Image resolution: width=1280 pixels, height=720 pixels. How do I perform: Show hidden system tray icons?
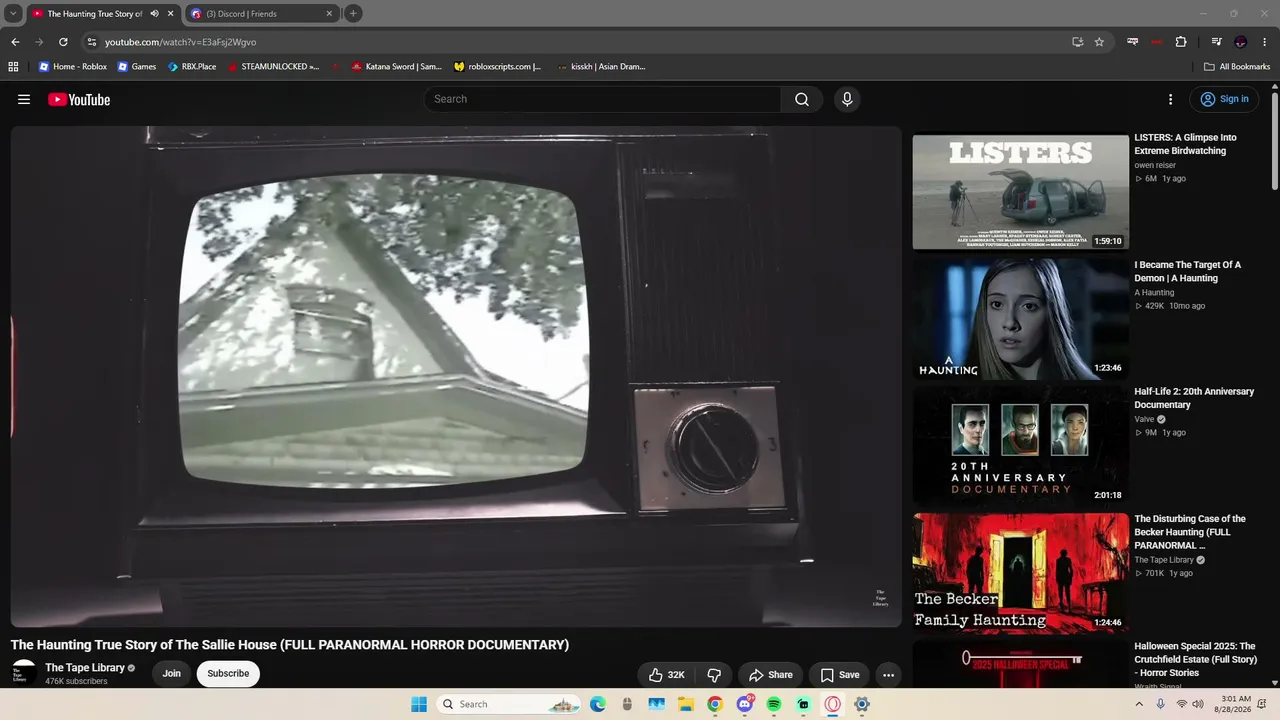(1139, 704)
